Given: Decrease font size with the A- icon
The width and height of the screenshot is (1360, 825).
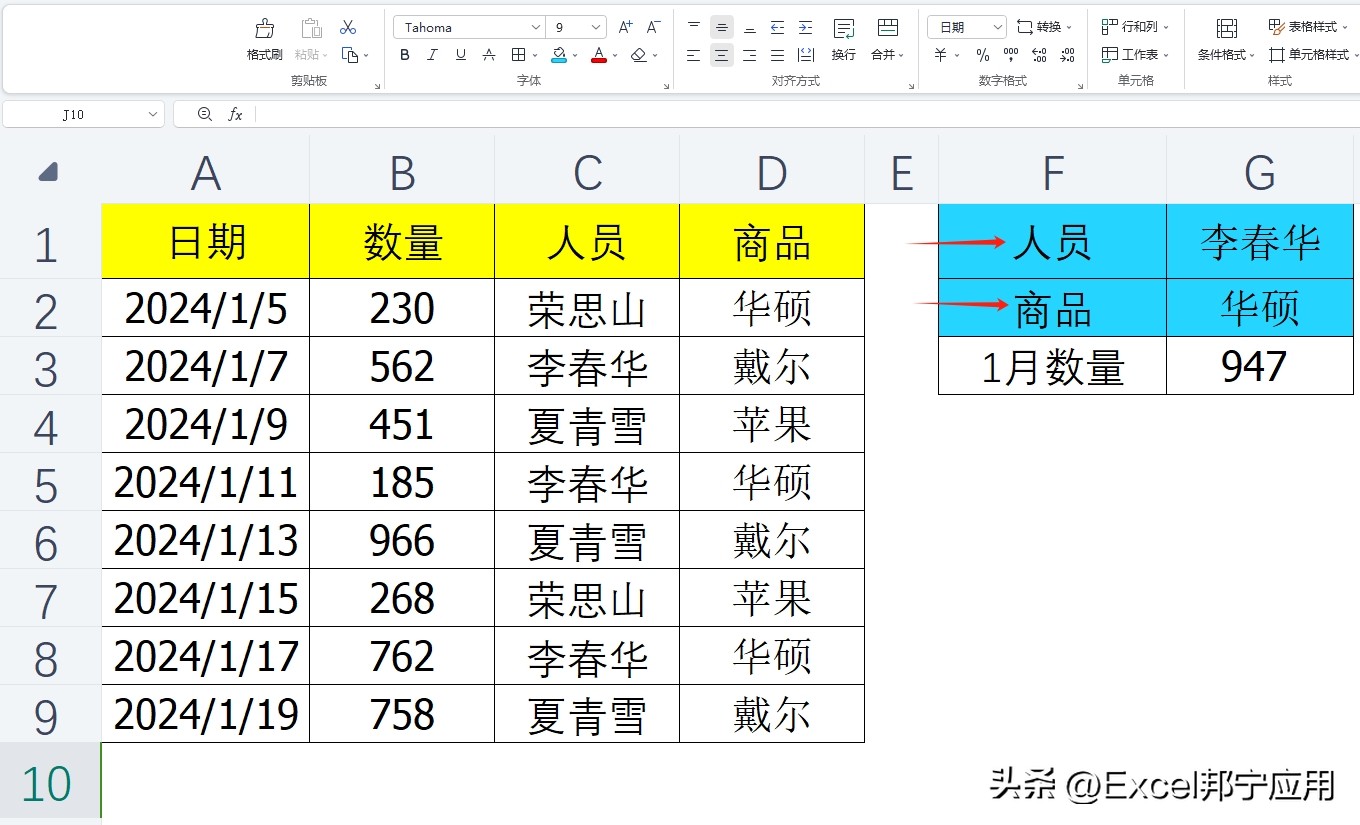Looking at the screenshot, I should (x=654, y=27).
